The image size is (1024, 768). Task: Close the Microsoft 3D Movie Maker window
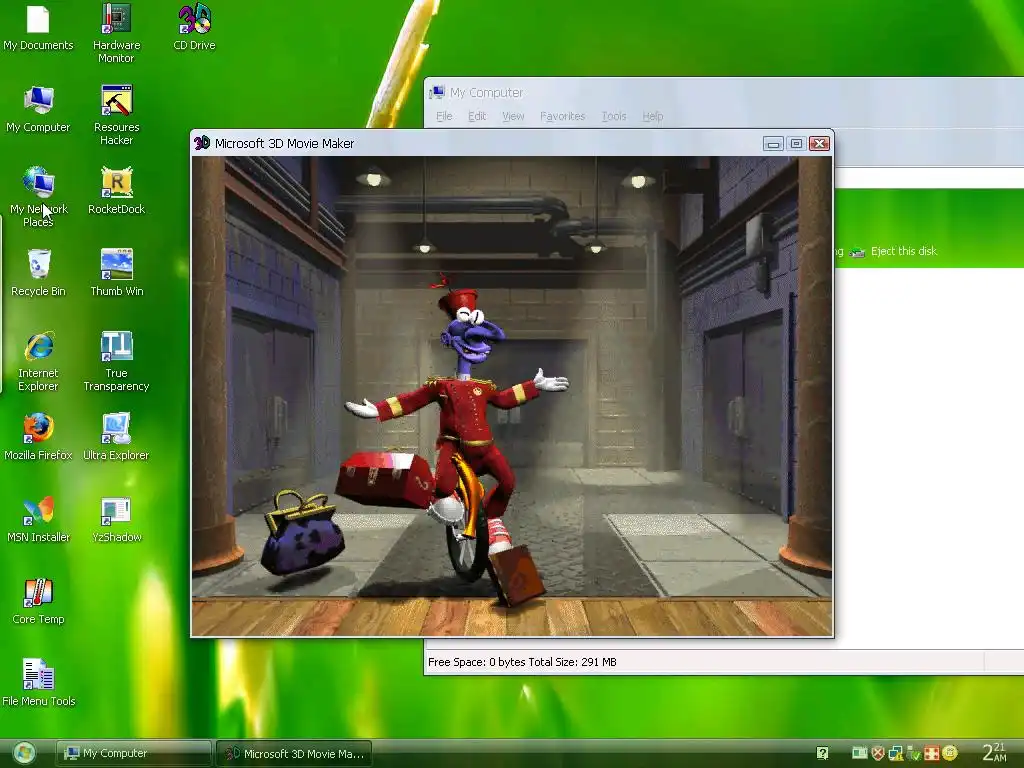[x=819, y=144]
